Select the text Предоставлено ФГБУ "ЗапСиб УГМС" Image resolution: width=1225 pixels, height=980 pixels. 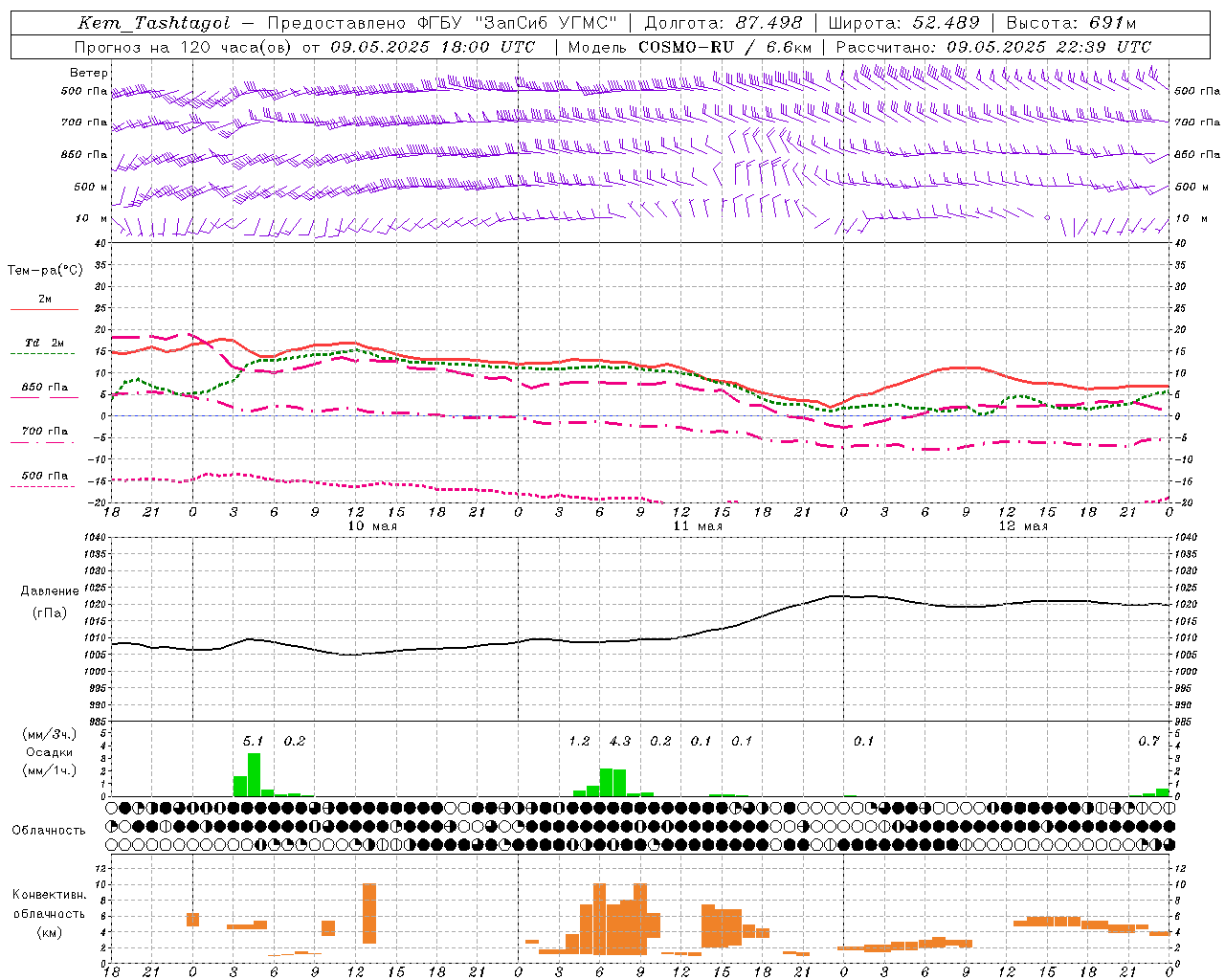[x=442, y=23]
